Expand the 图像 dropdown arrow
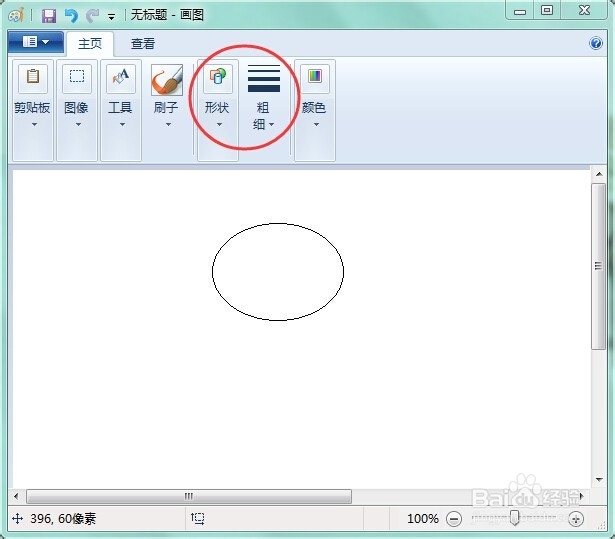 pos(78,124)
